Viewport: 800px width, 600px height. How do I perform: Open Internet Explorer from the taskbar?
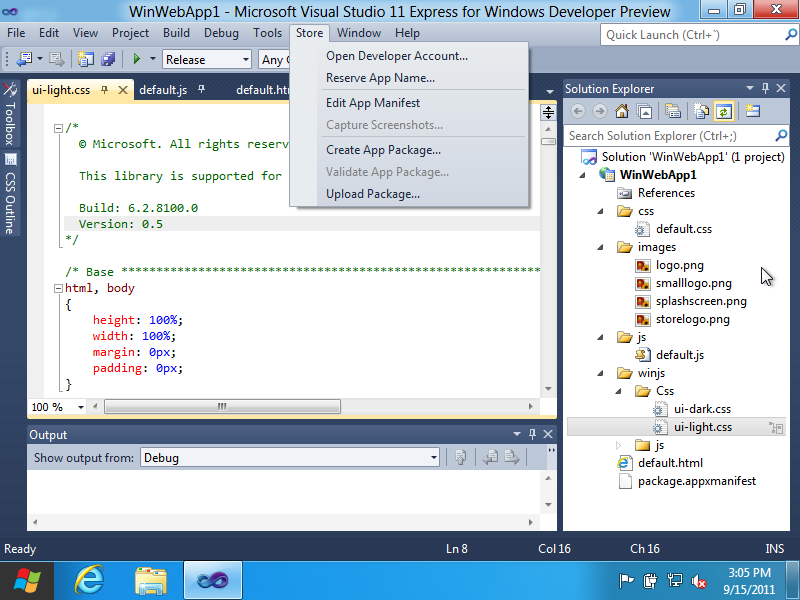pyautogui.click(x=90, y=579)
